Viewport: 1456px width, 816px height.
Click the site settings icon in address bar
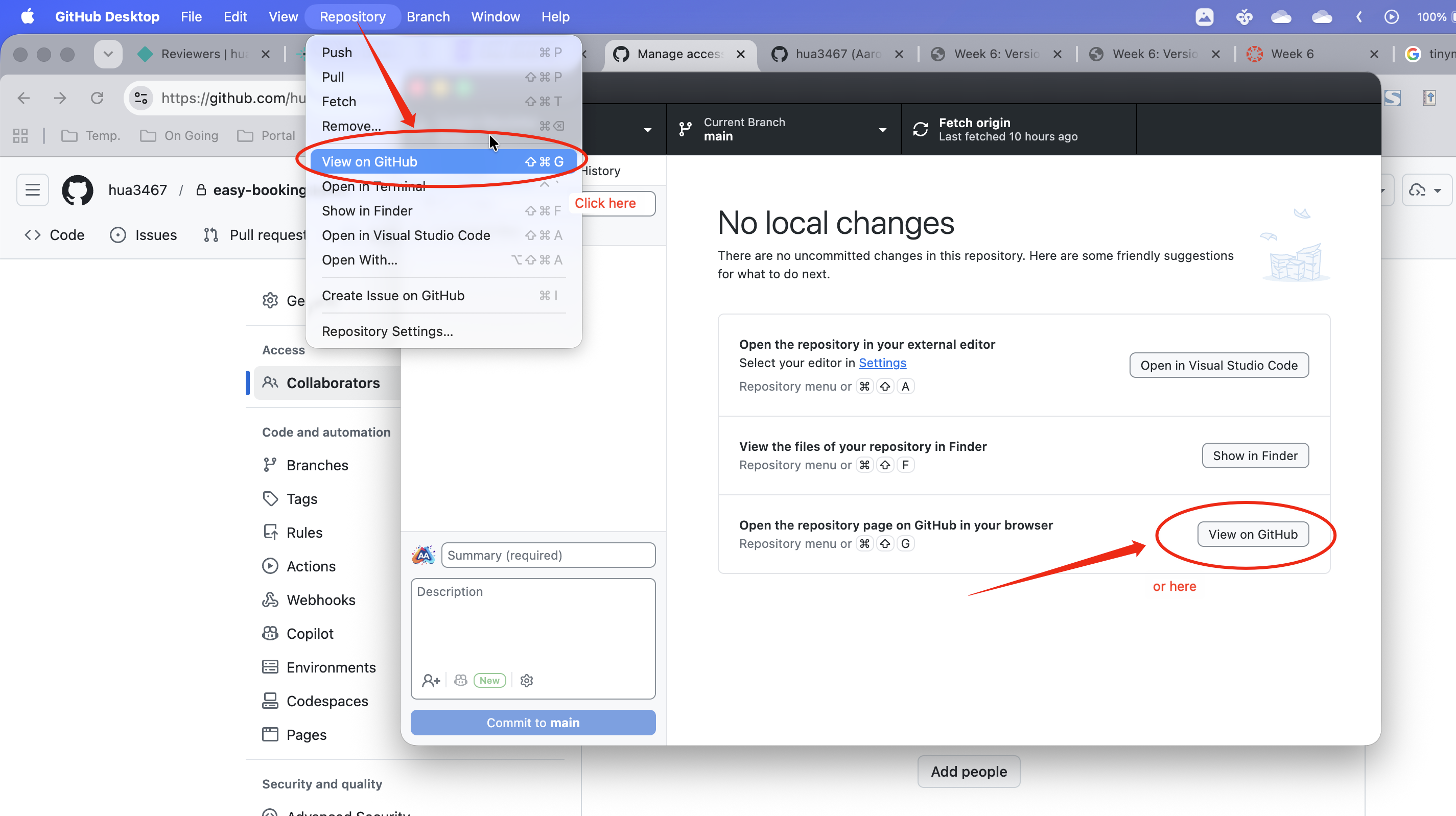click(x=140, y=98)
